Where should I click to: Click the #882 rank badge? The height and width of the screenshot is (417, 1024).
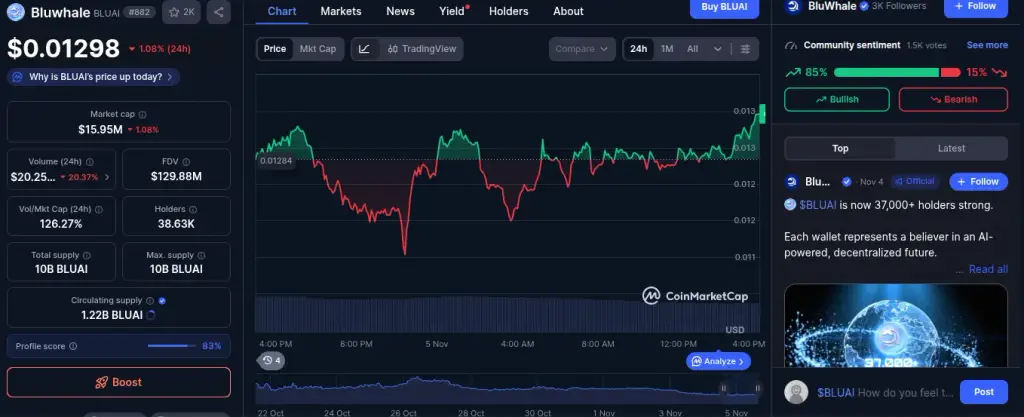coord(140,12)
